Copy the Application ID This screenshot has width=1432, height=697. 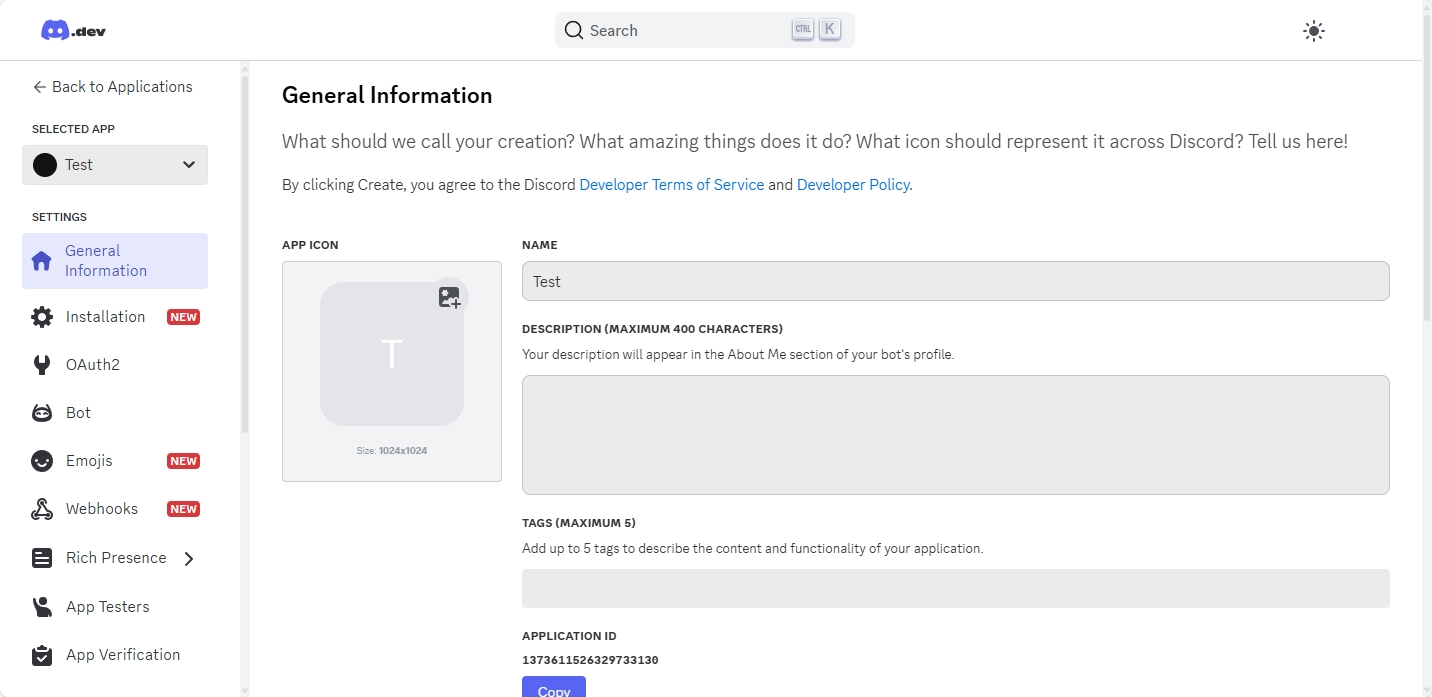point(554,687)
